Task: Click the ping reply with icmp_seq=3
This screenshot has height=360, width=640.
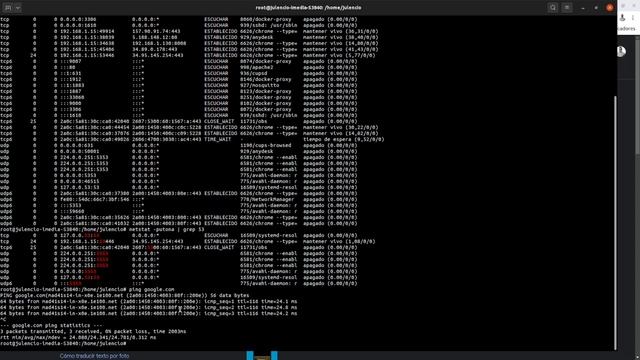Action: tap(149, 313)
